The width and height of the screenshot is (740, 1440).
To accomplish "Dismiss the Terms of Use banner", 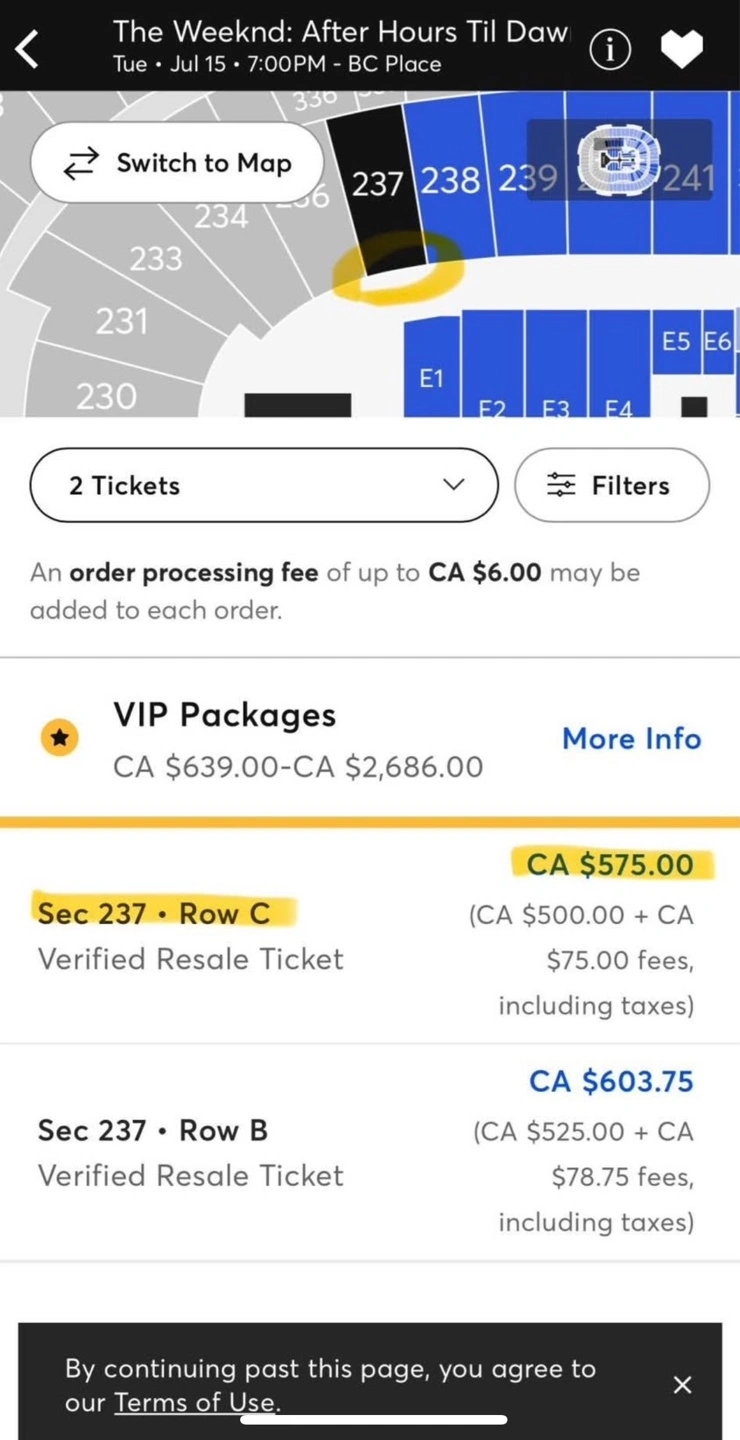I will click(x=682, y=1385).
